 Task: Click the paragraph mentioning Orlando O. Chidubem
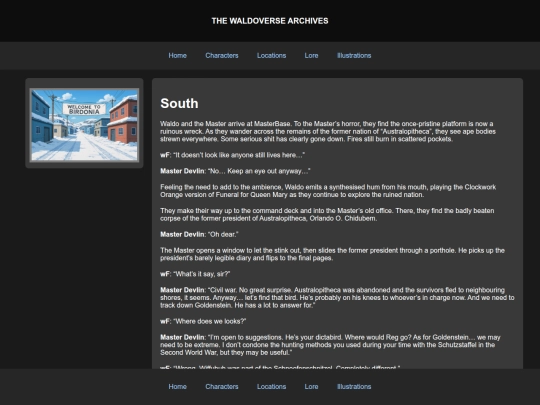(x=327, y=214)
